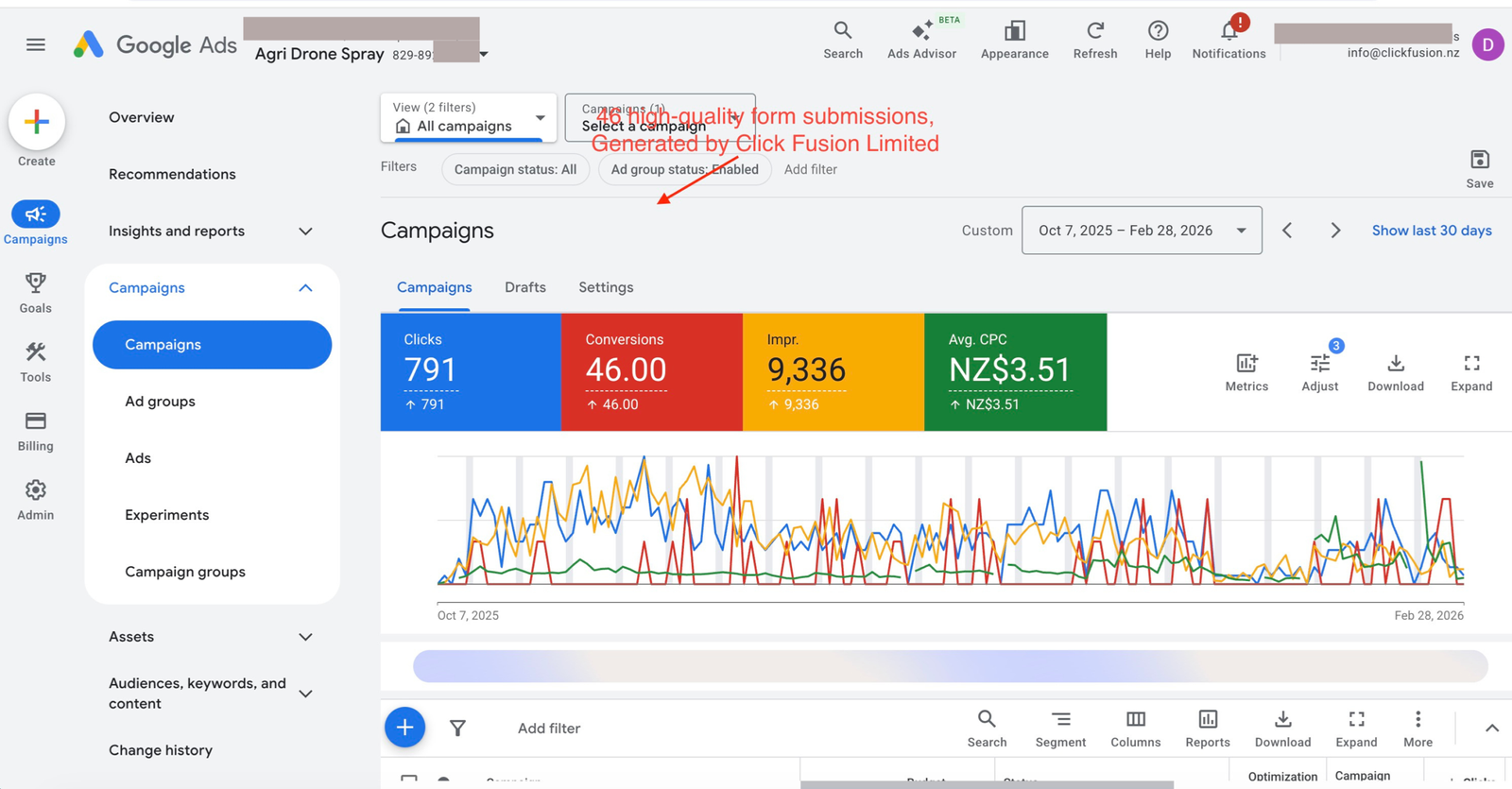Click the Columns icon in table toolbar
1512x789 pixels.
(x=1135, y=729)
